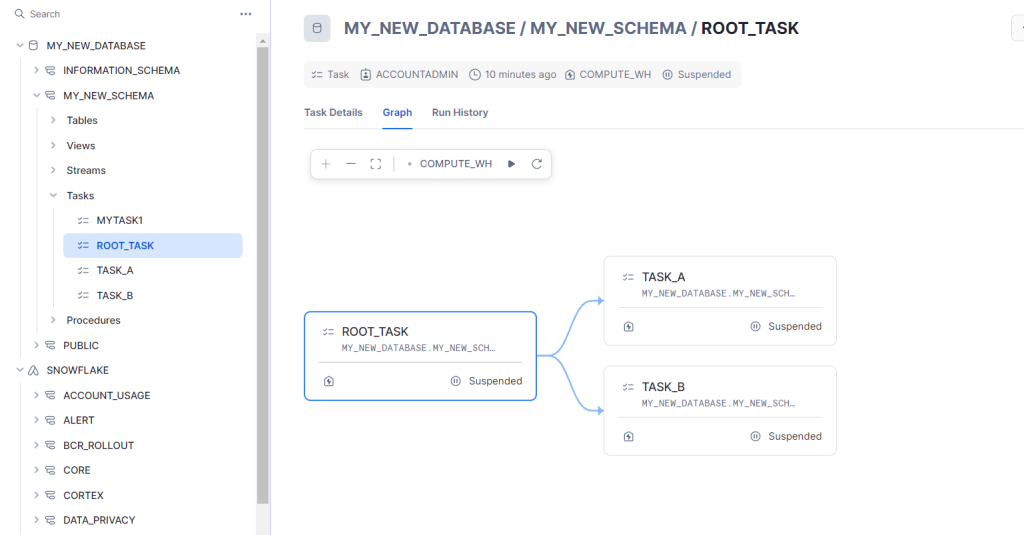Click the database icon beside page title
This screenshot has height=535, width=1024.
point(317,28)
